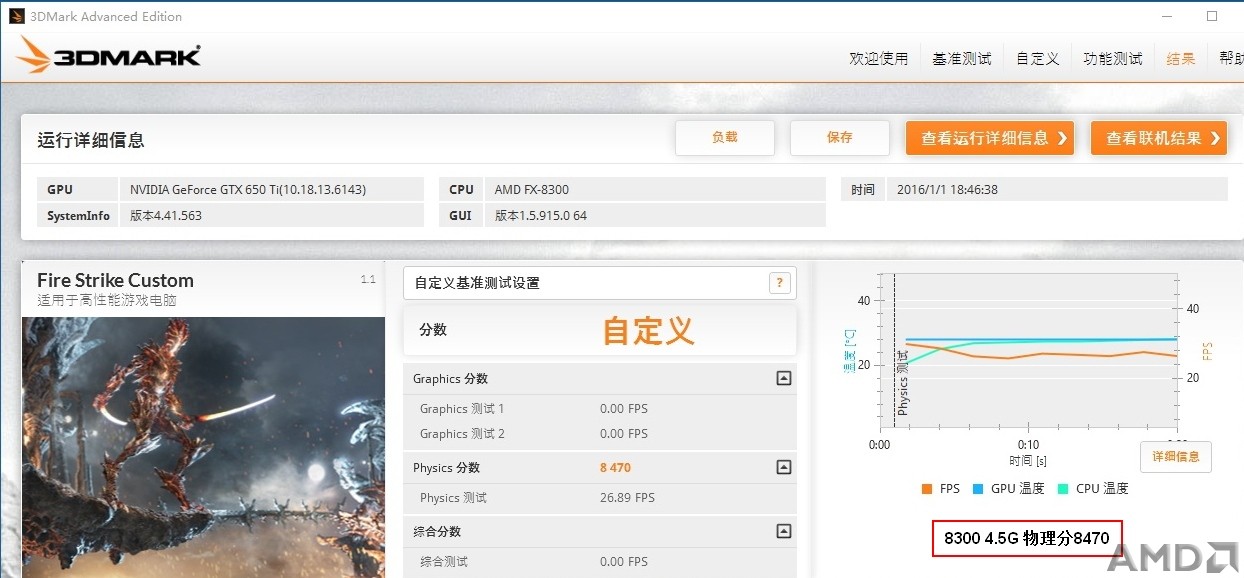Screen dimensions: 1244x578
Task: Click the 3DMark logo in header
Action: [x=108, y=56]
